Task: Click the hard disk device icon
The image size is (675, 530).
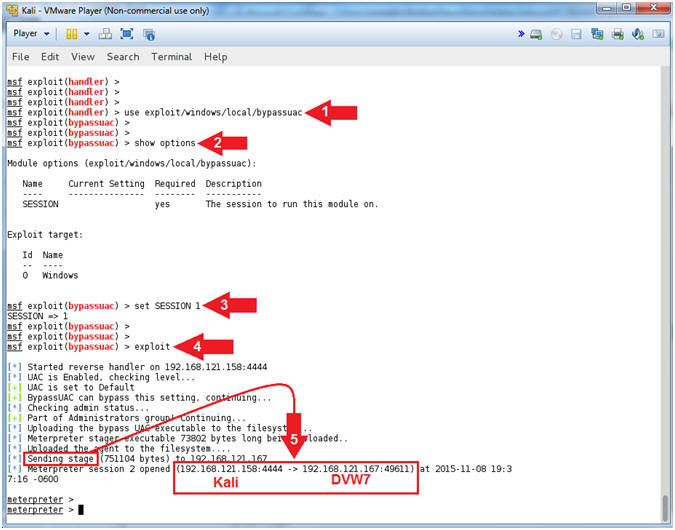Action: pyautogui.click(x=536, y=34)
